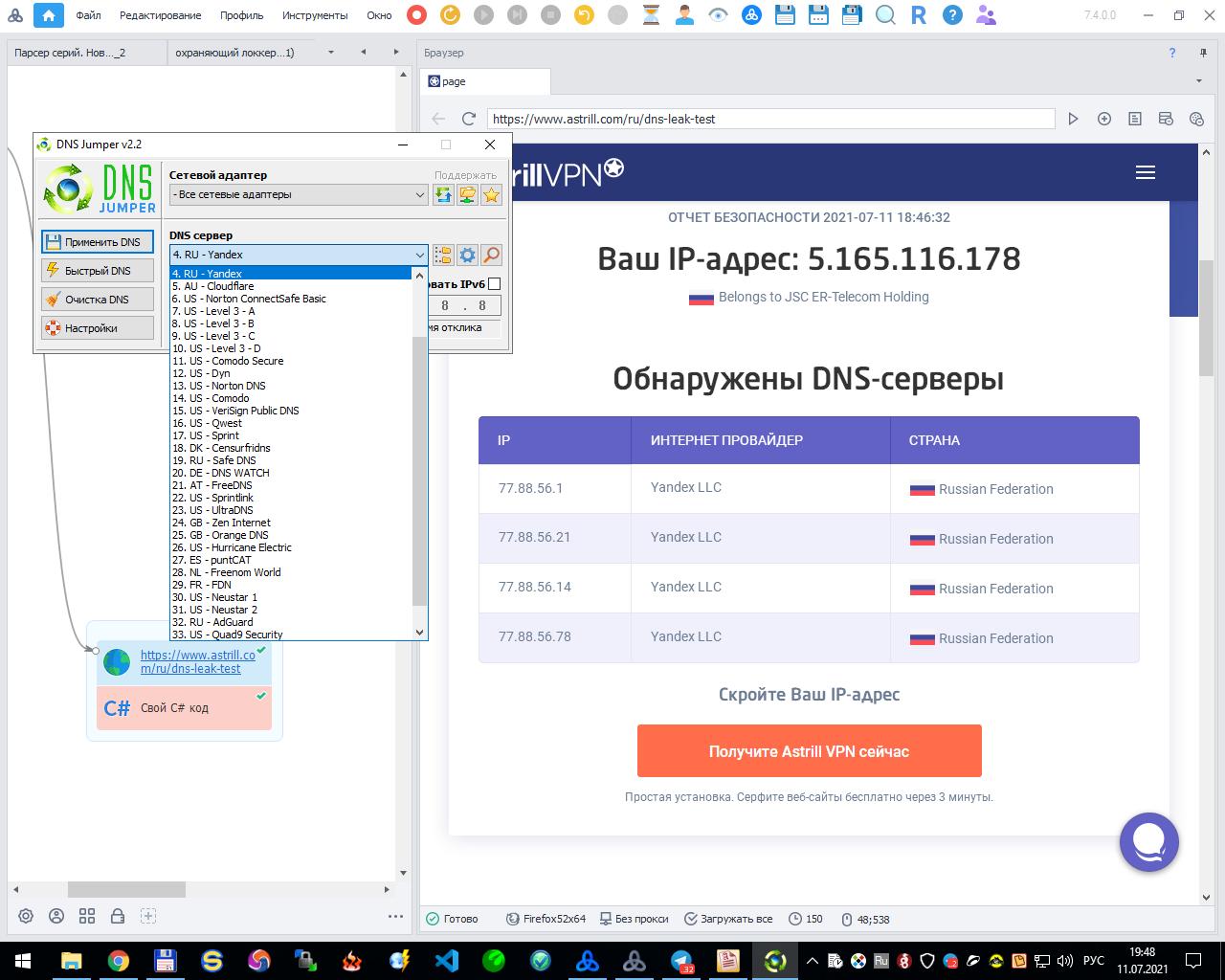Click the project canvas horizontal scrollbar thumb
Viewport: 1225px width, 980px height.
[126, 889]
